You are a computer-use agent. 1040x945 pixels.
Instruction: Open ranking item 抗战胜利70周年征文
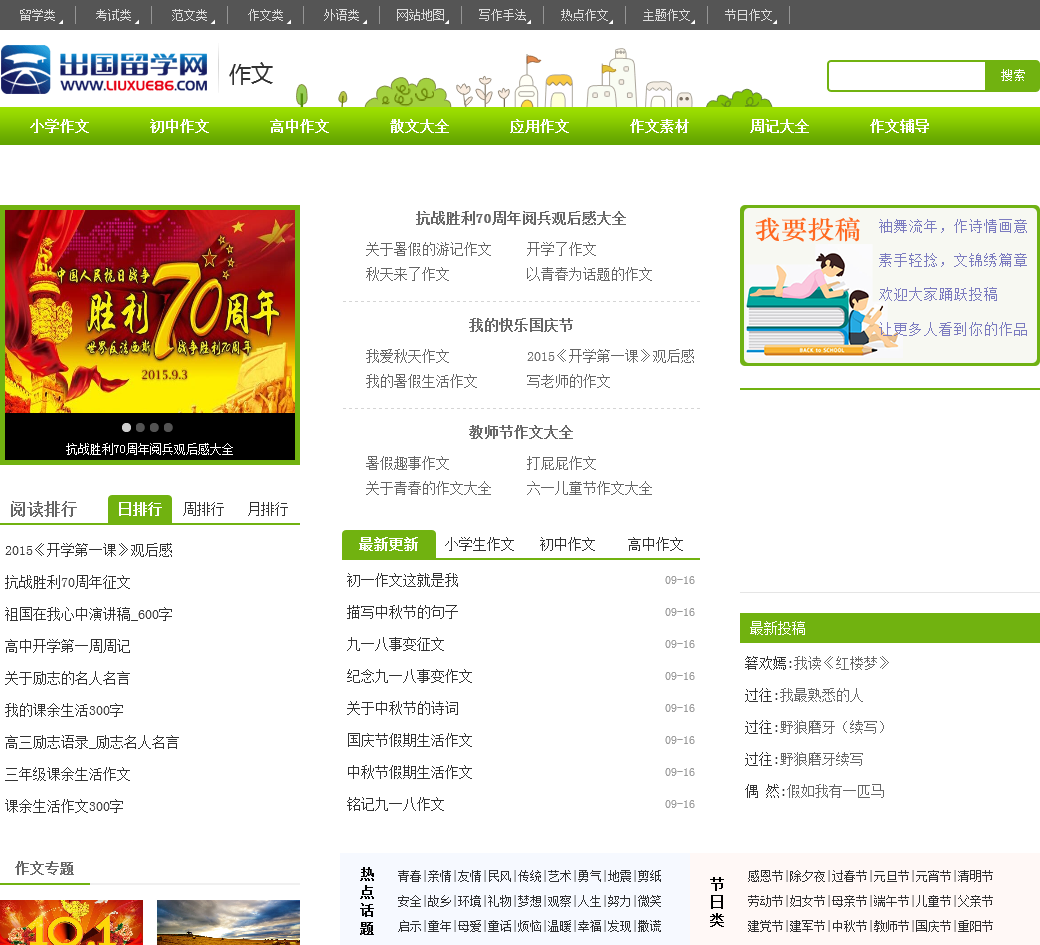[x=68, y=582]
